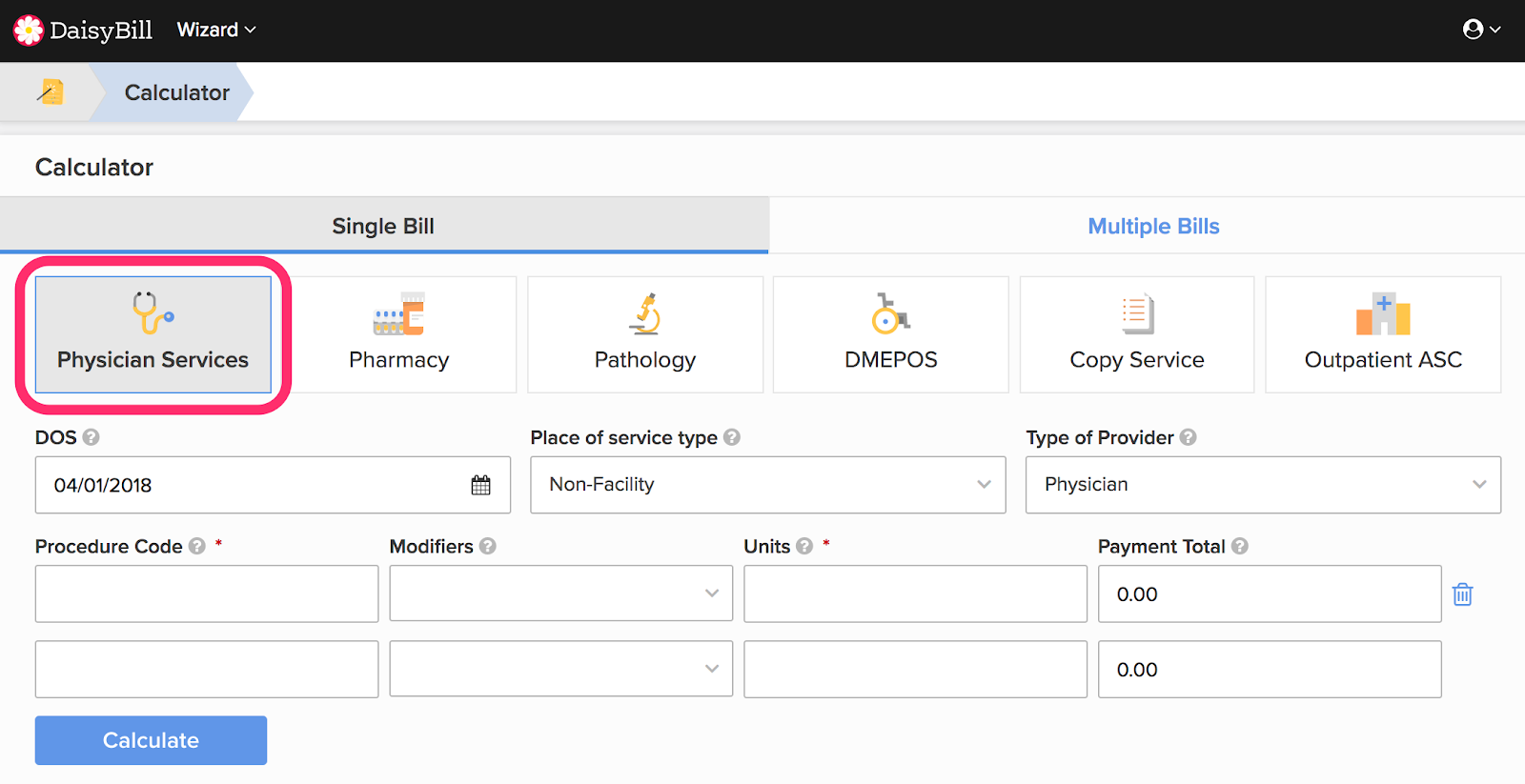Click the notepad icon in breadcrumb
This screenshot has width=1525, height=784.
(x=51, y=91)
